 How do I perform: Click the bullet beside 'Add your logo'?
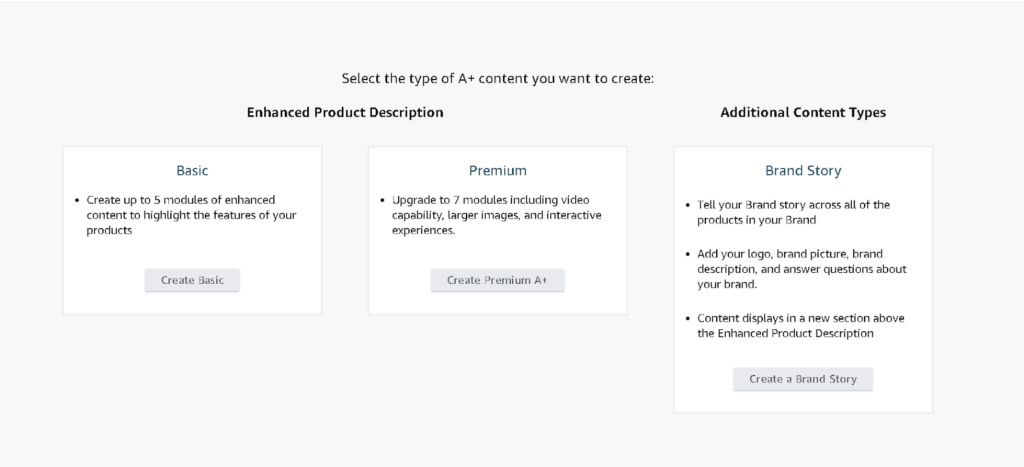[x=687, y=254]
